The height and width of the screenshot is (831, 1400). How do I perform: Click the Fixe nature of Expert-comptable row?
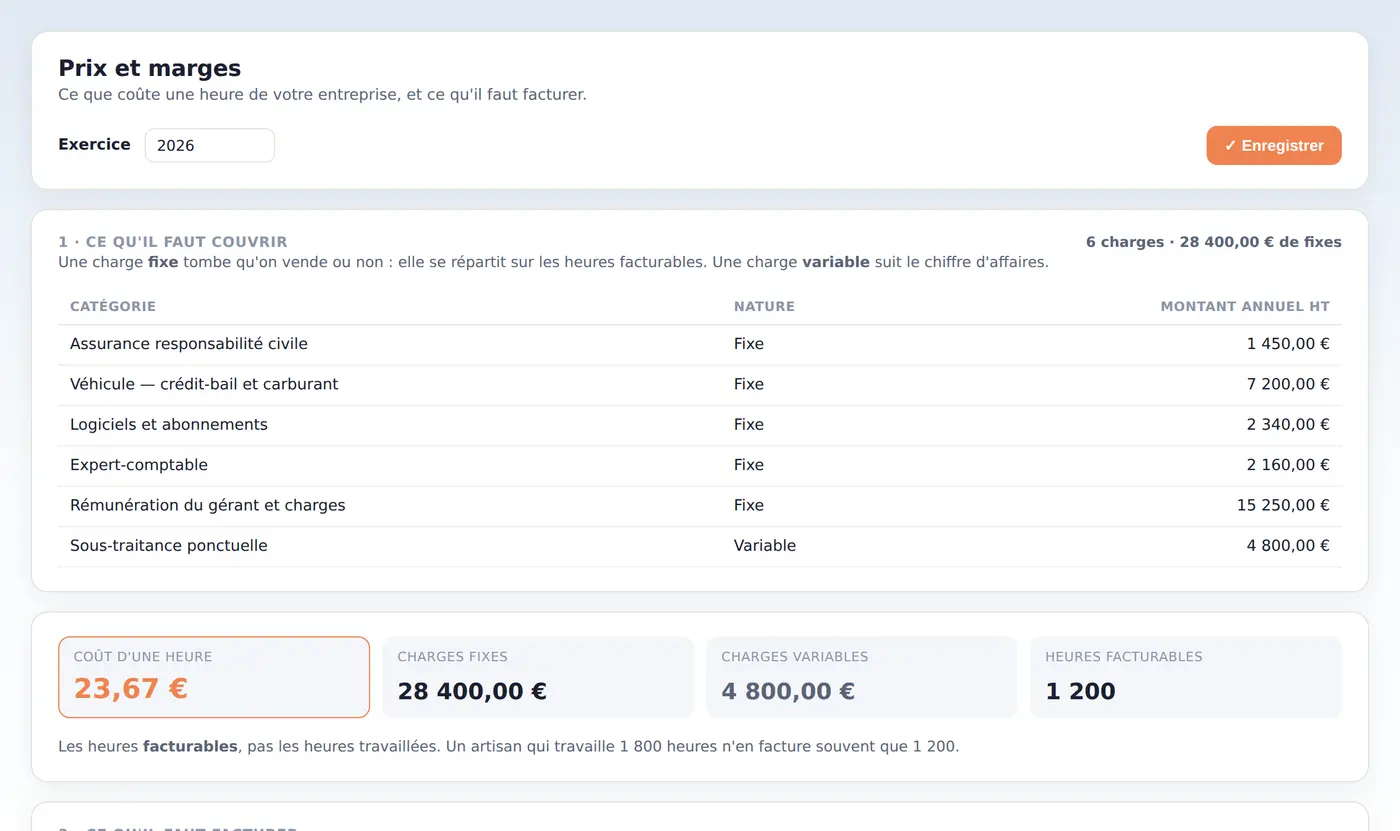coord(749,465)
